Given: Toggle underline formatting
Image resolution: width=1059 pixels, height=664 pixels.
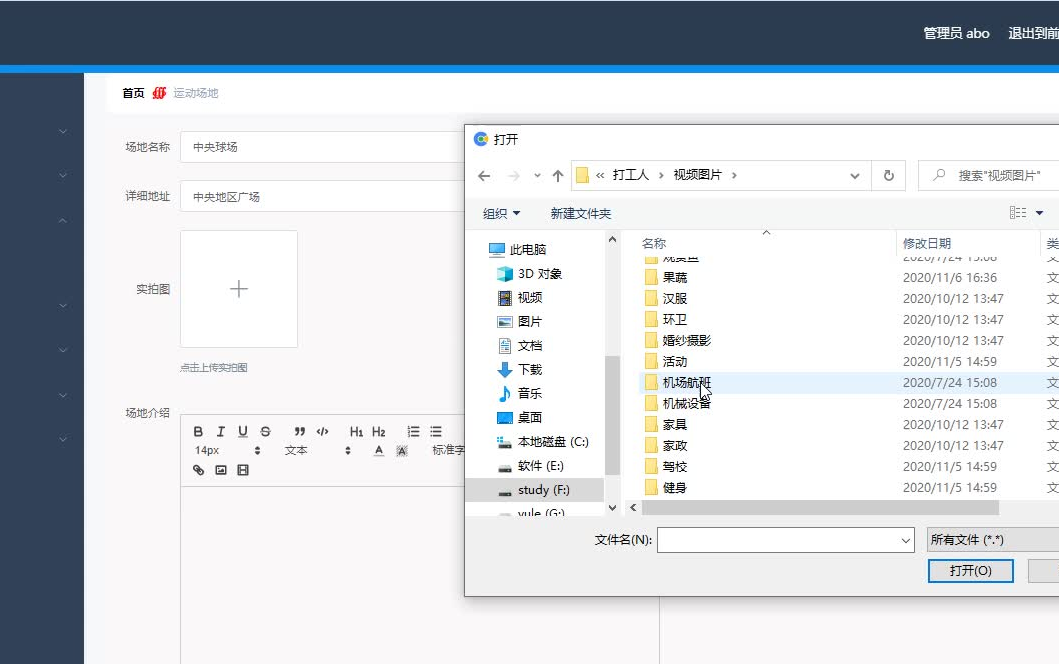Looking at the screenshot, I should point(242,431).
